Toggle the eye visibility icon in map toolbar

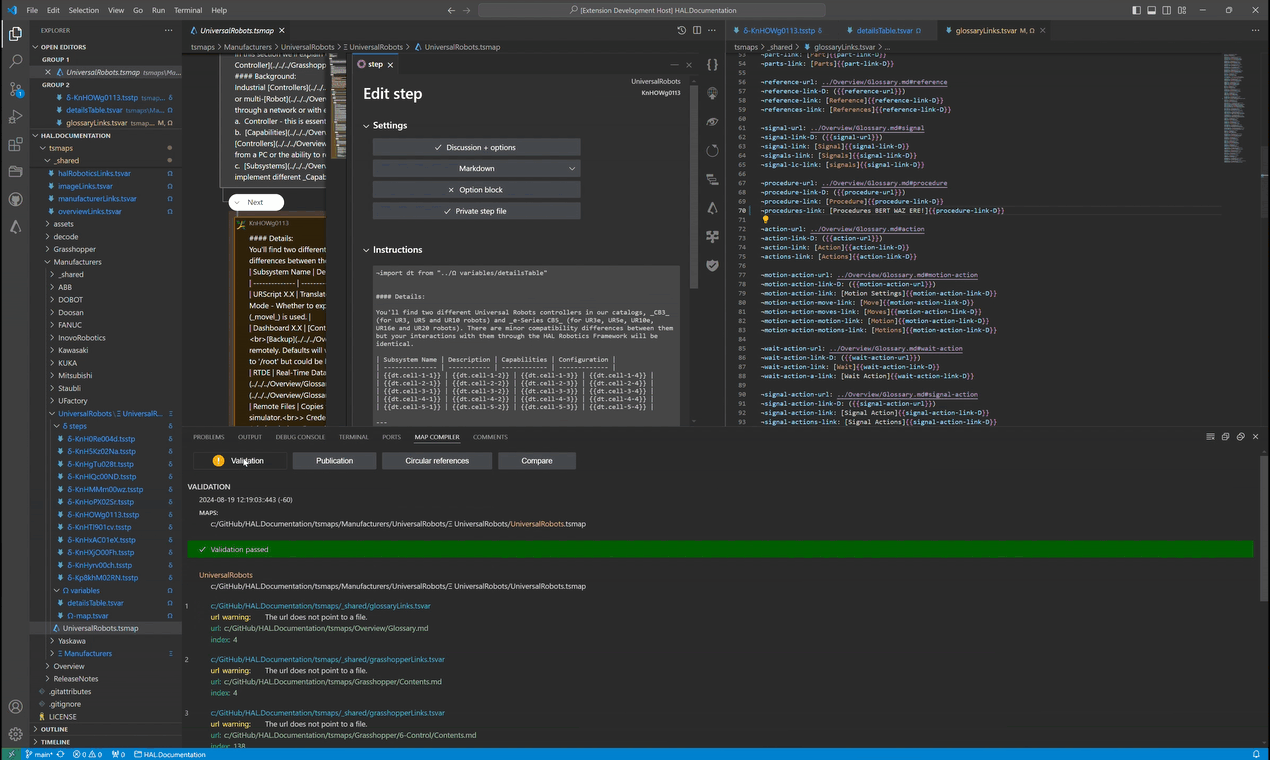pos(712,122)
